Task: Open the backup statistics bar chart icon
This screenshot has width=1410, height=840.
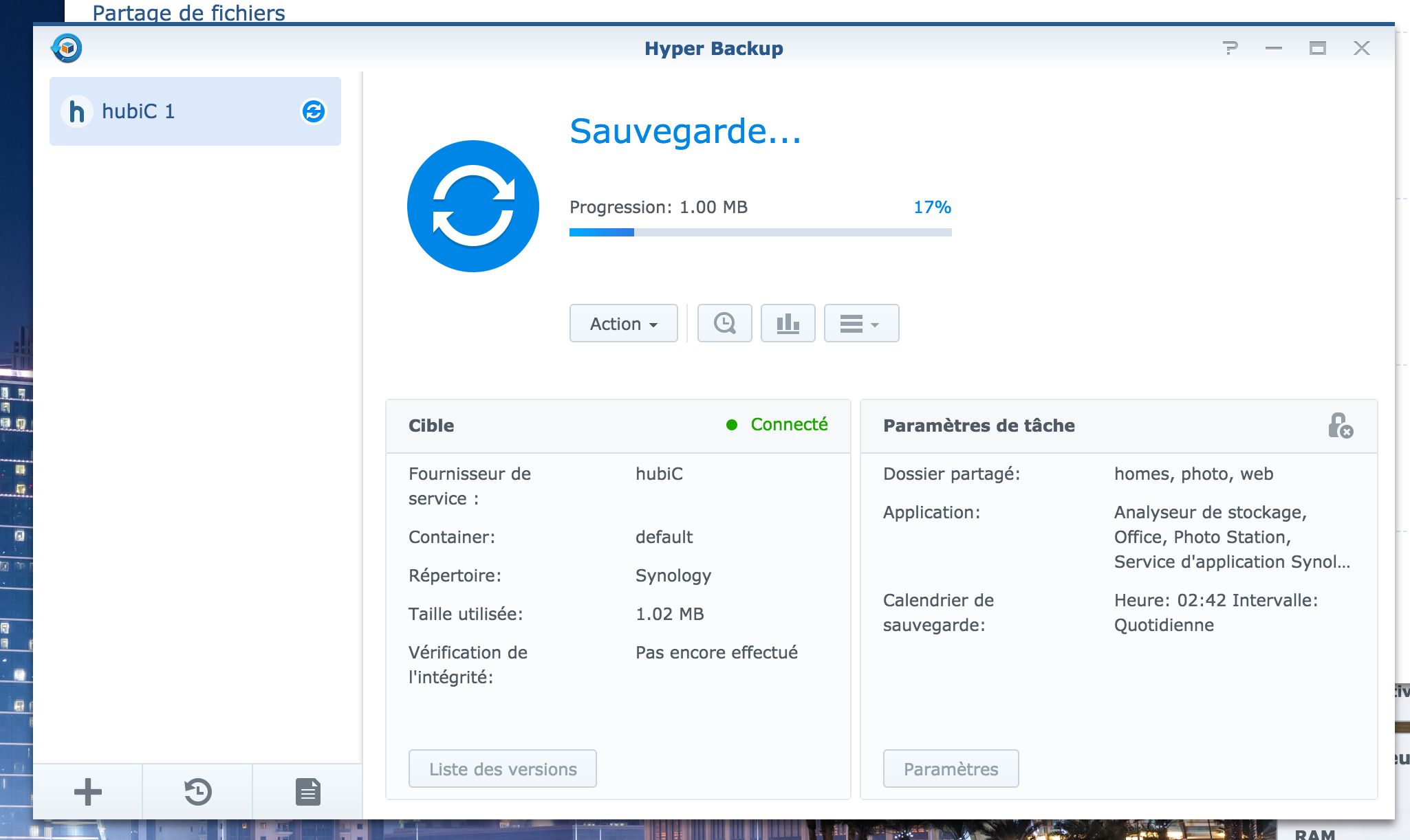Action: pos(788,323)
